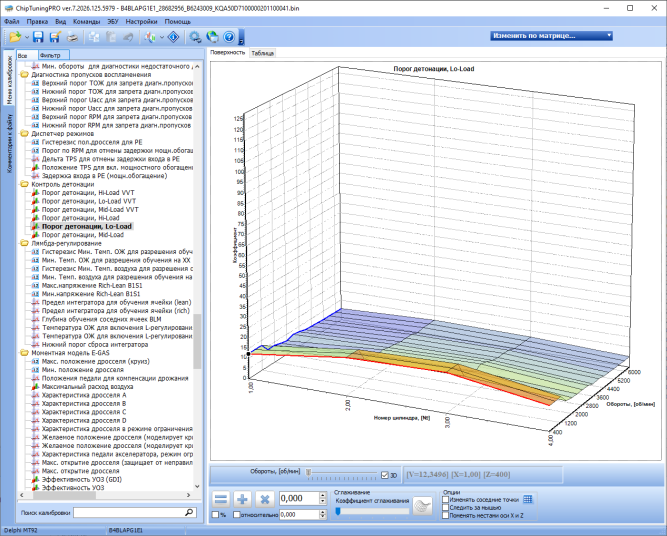Click the compare charts icon in toolbar

(x=150, y=37)
